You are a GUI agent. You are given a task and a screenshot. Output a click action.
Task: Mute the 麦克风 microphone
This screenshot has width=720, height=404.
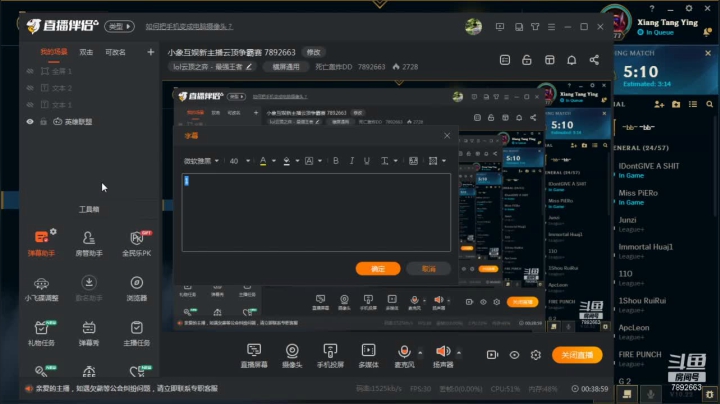tap(404, 351)
